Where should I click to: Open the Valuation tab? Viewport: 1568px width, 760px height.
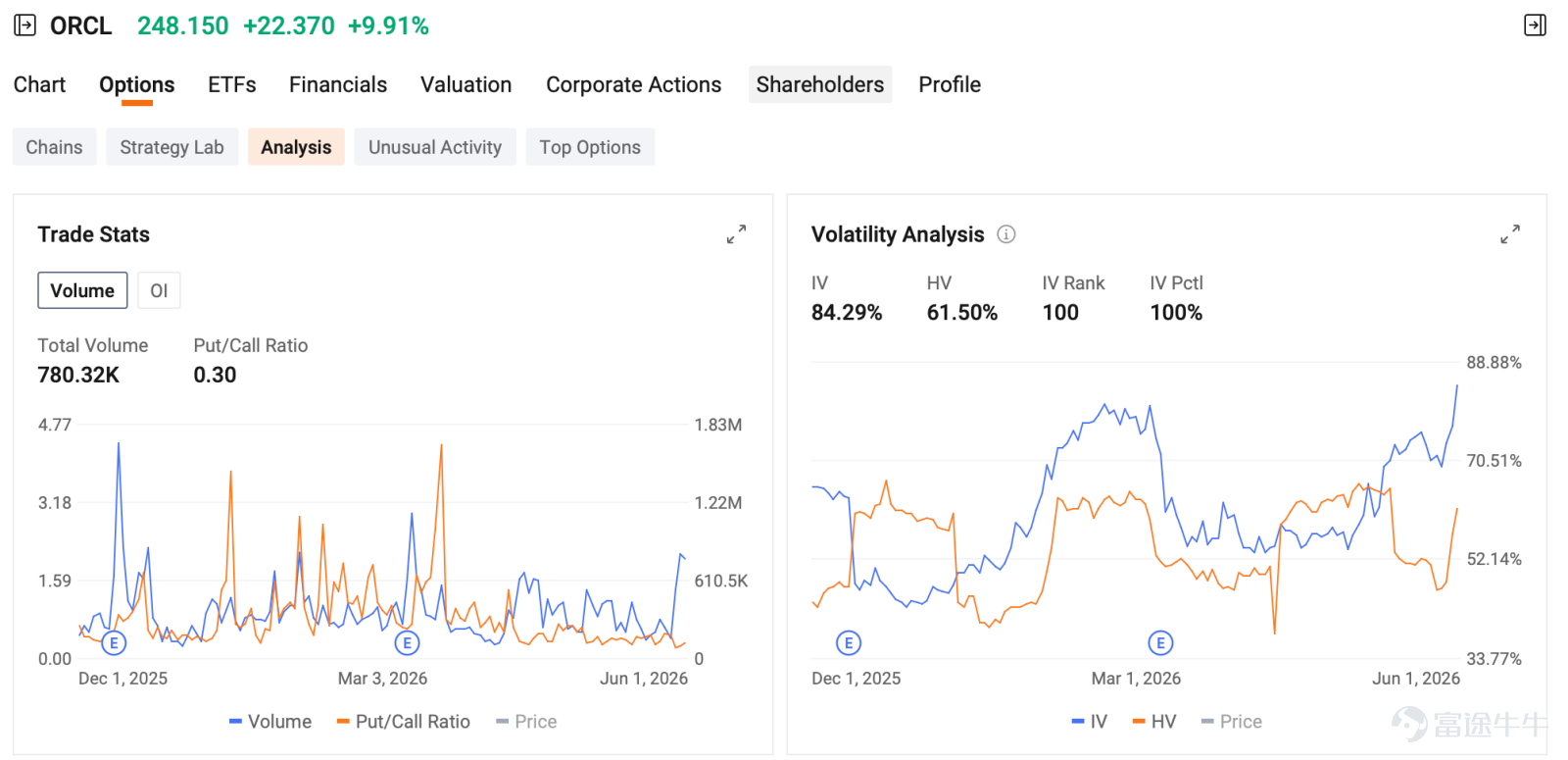466,84
